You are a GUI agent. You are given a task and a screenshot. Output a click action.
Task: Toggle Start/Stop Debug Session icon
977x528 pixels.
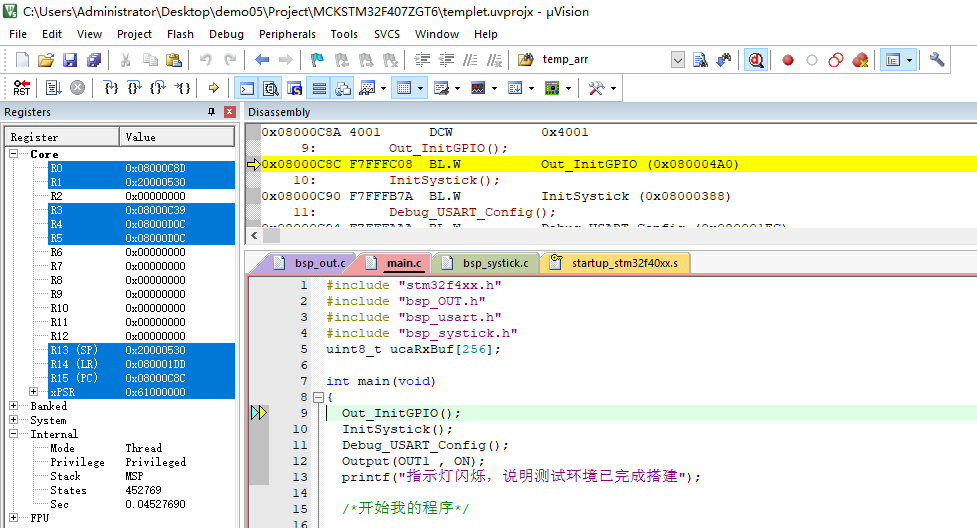[756, 60]
